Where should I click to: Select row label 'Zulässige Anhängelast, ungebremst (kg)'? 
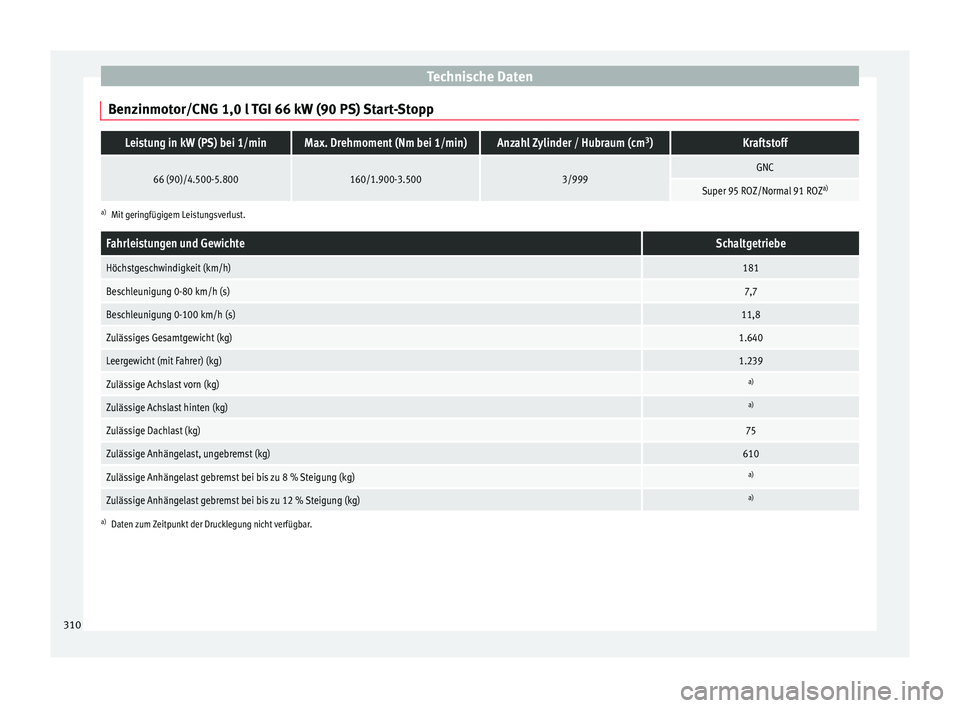point(188,454)
